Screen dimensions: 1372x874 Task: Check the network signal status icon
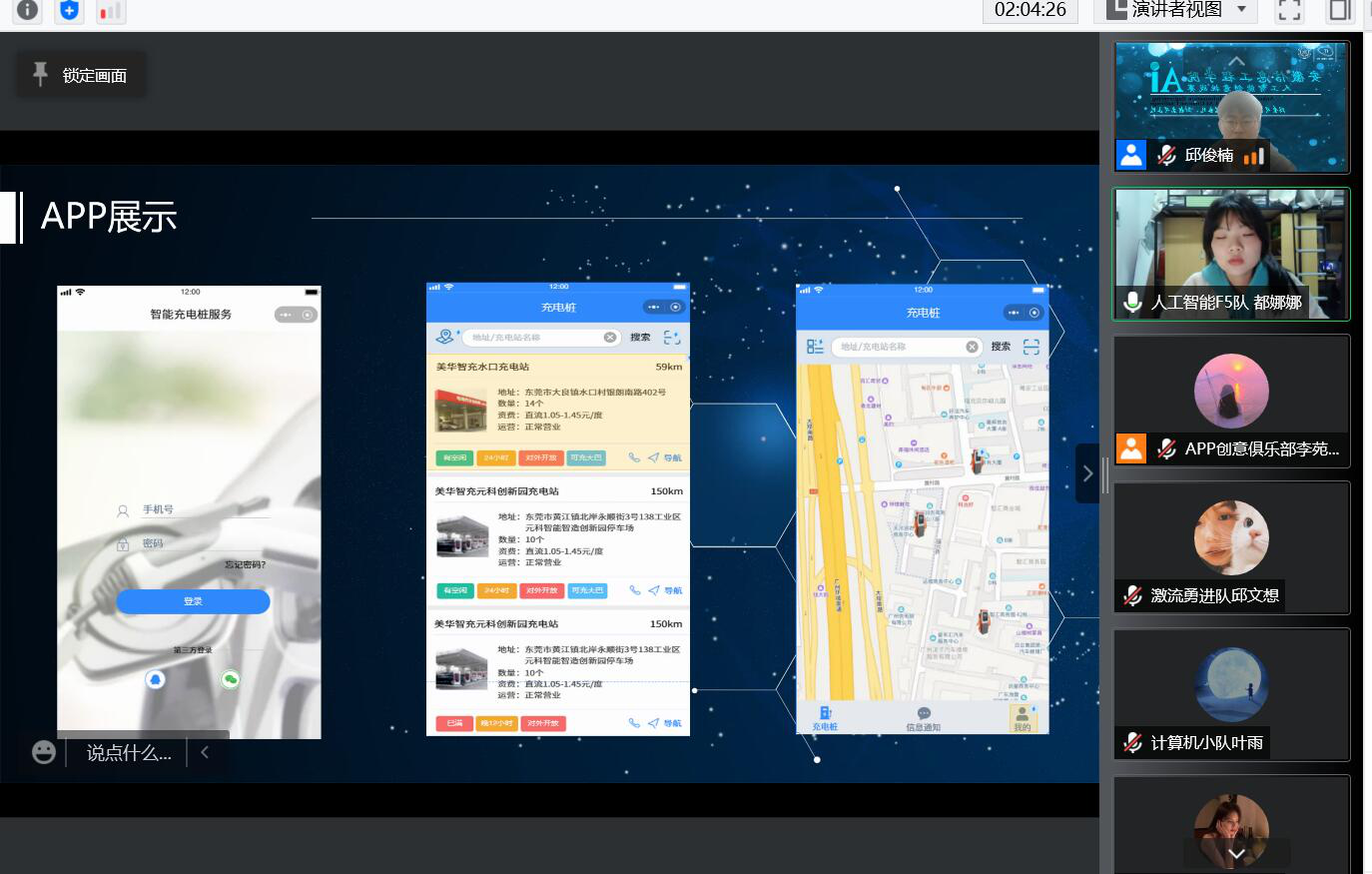tap(111, 11)
